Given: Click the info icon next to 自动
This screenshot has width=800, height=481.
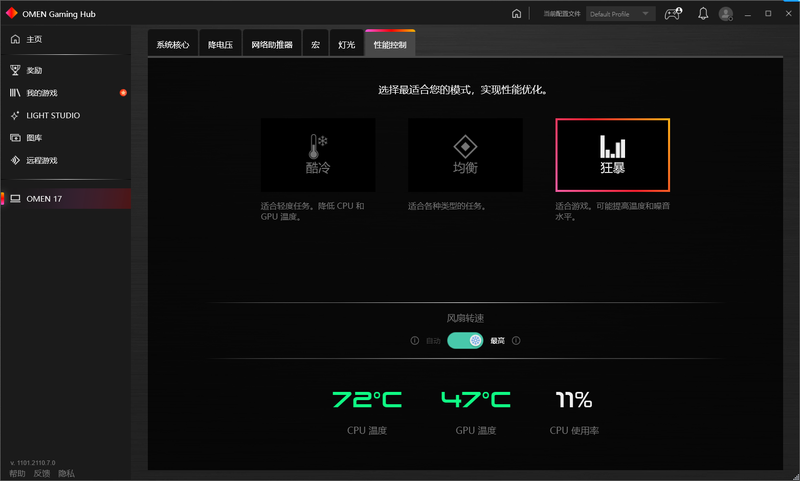Looking at the screenshot, I should [415, 341].
